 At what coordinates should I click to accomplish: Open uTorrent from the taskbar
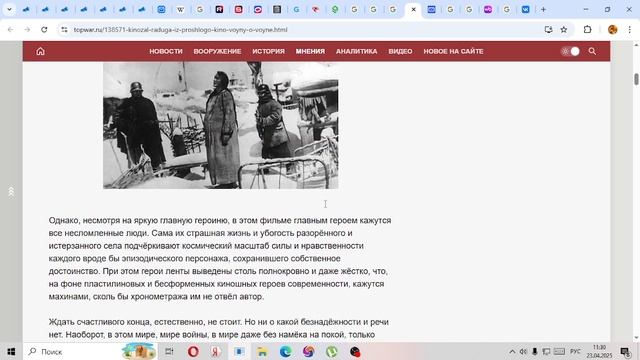pos(331,351)
